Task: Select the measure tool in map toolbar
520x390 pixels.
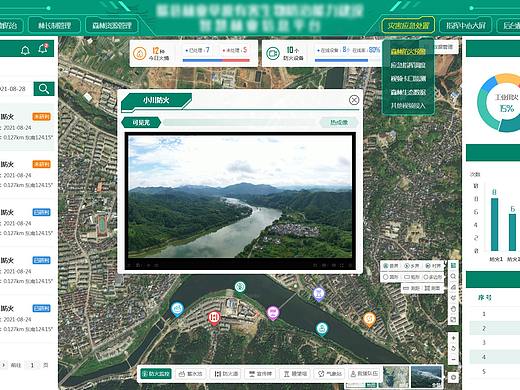Action: (453, 287)
